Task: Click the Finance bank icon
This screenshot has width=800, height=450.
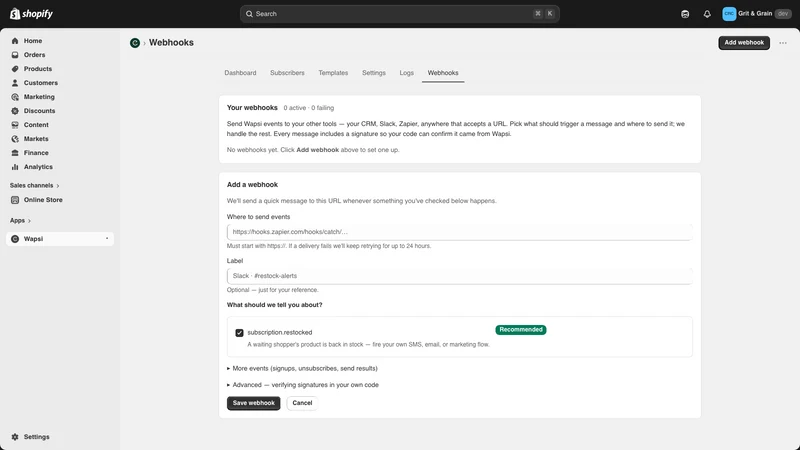Action: coord(15,153)
